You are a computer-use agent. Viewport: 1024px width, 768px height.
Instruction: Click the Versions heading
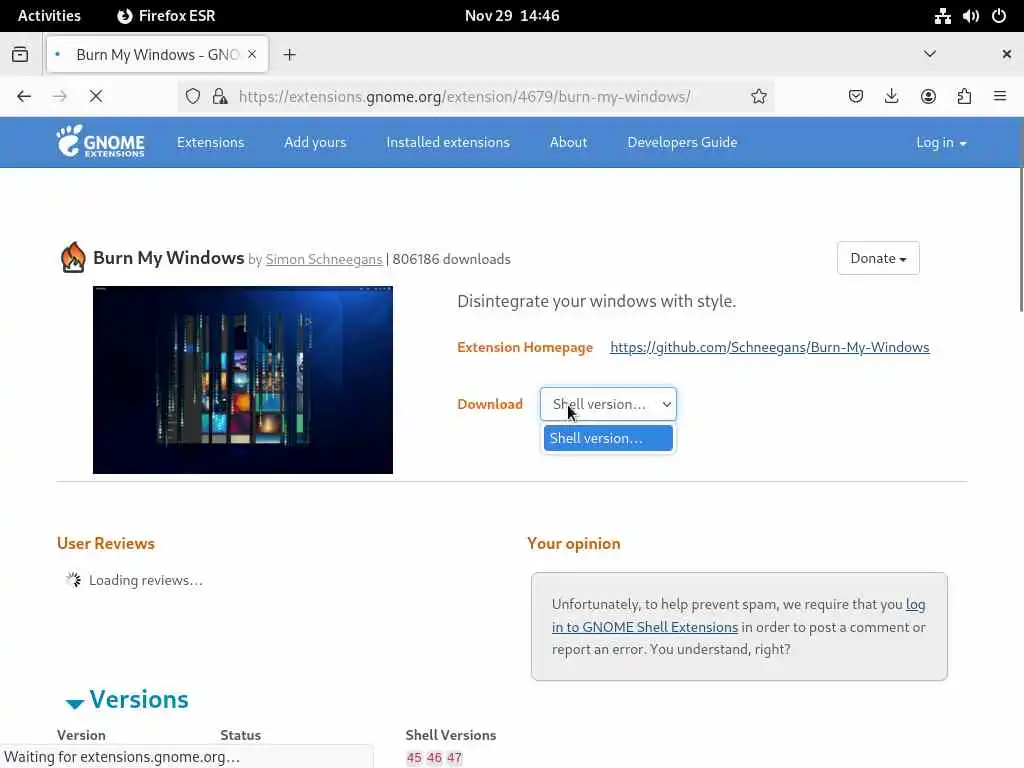point(138,699)
